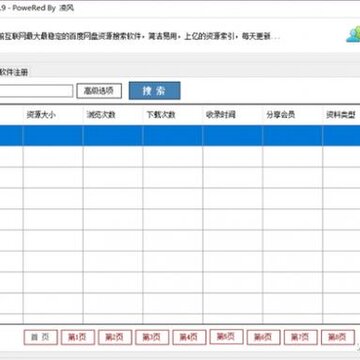
Task: Focus the search keyword input field
Action: pyautogui.click(x=36, y=91)
